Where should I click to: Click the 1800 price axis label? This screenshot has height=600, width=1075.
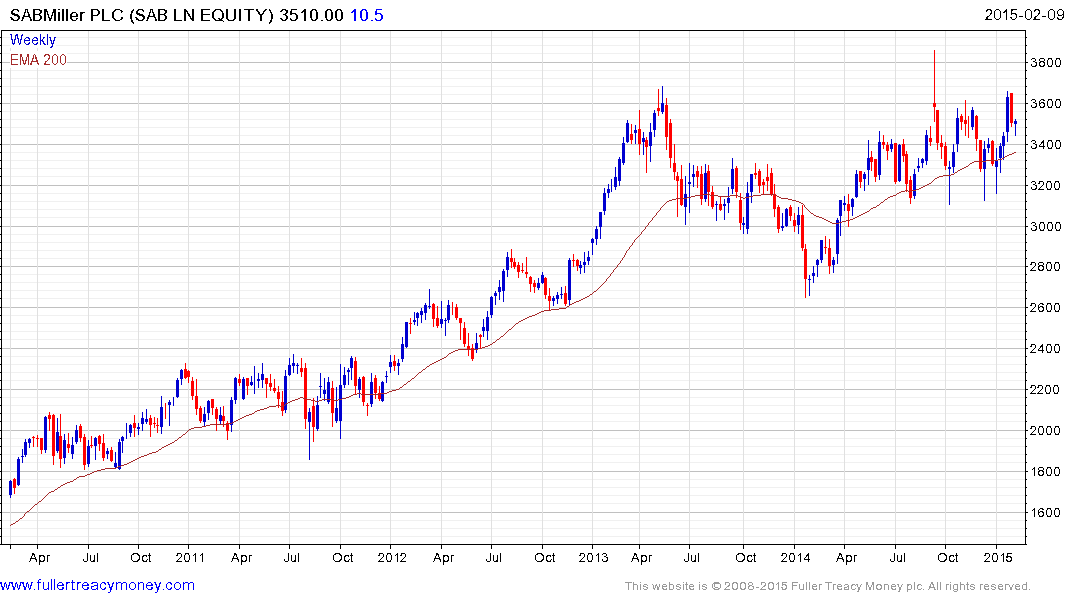click(1046, 472)
